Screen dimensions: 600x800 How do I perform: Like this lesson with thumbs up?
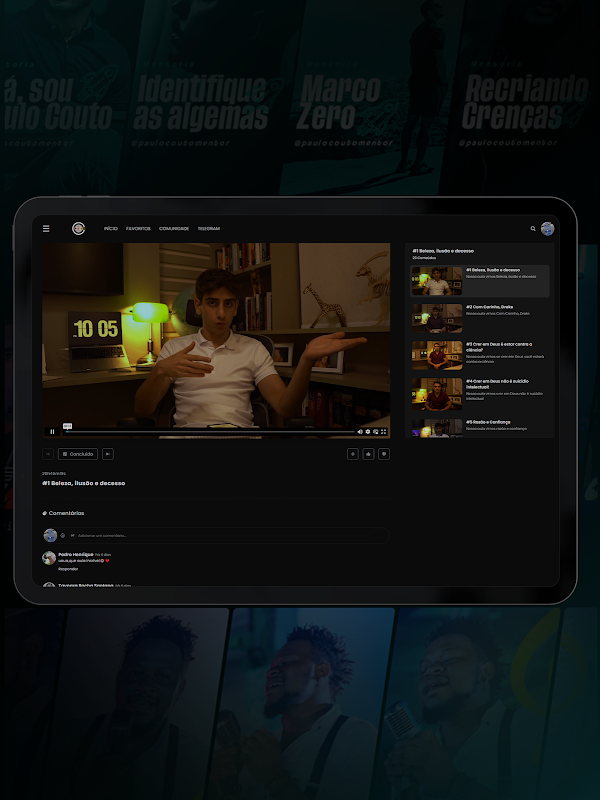click(x=368, y=454)
